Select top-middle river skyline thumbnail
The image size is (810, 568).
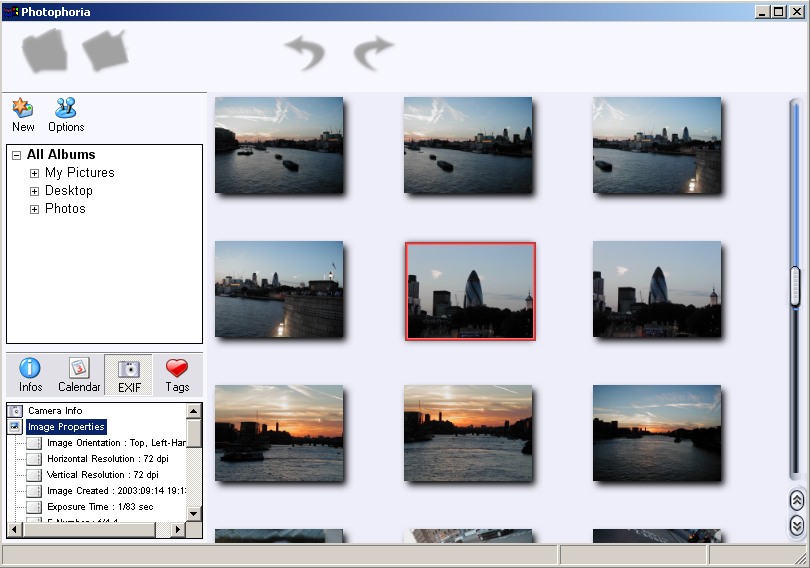(468, 145)
